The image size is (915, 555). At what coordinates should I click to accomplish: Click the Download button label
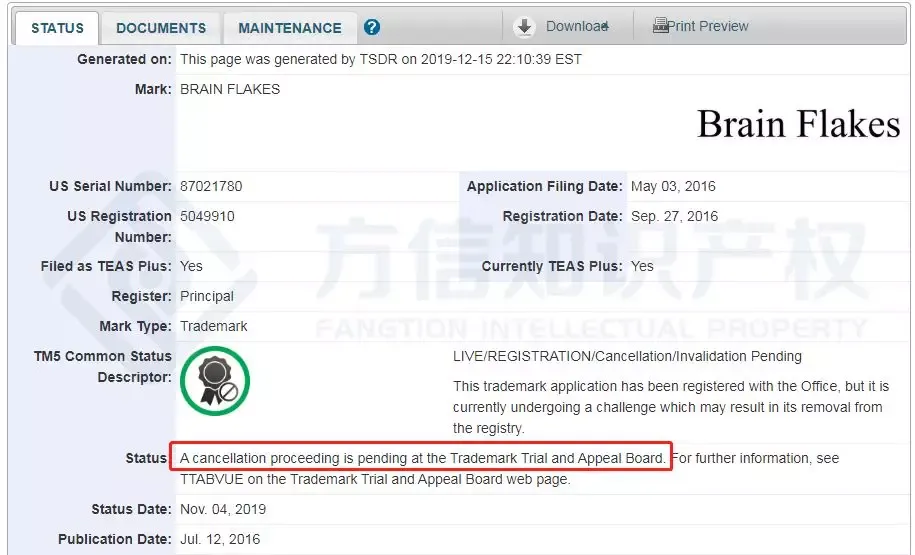[577, 26]
